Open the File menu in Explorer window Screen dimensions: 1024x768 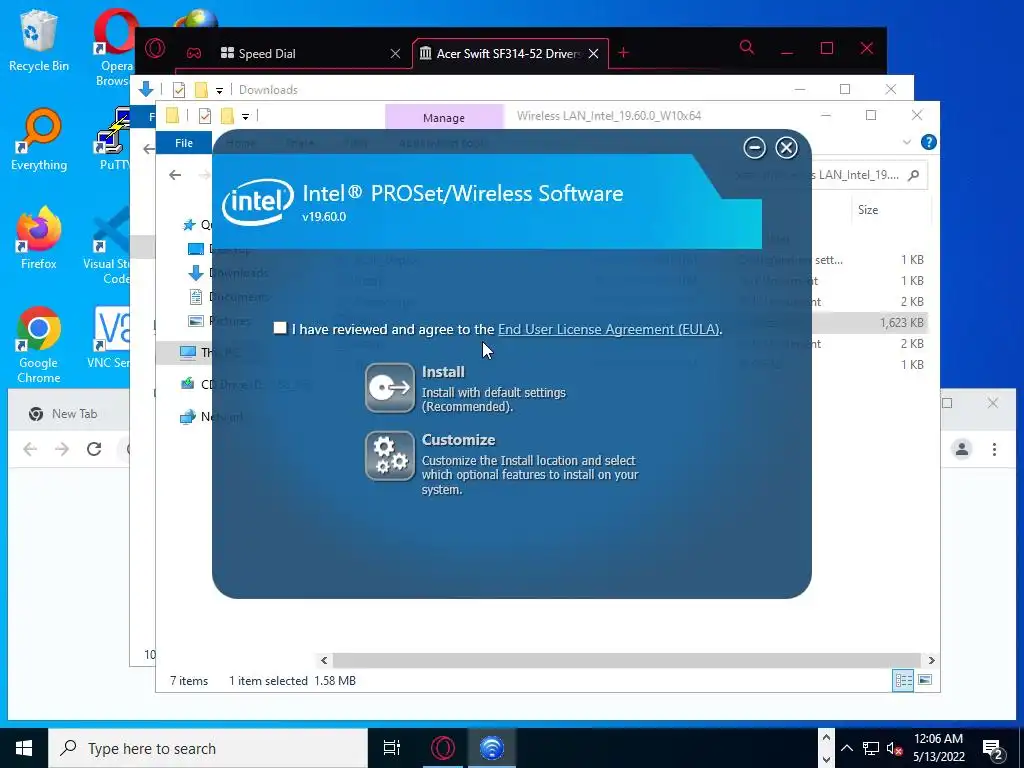click(x=184, y=143)
